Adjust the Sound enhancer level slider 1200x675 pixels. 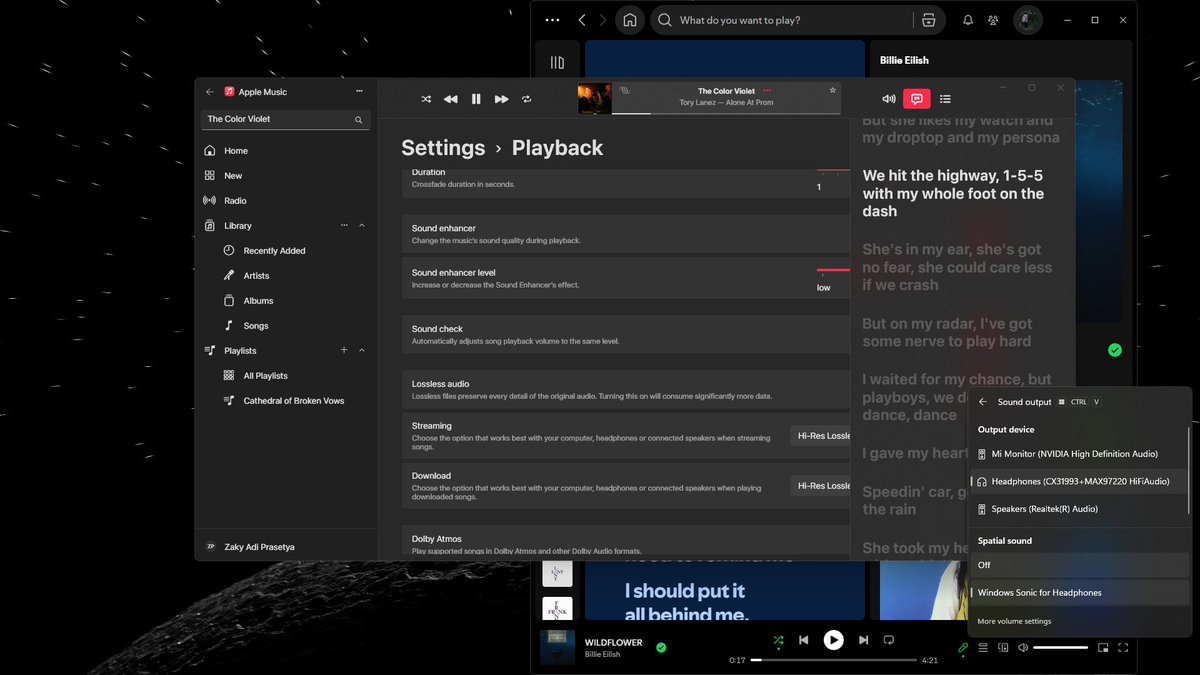833,270
